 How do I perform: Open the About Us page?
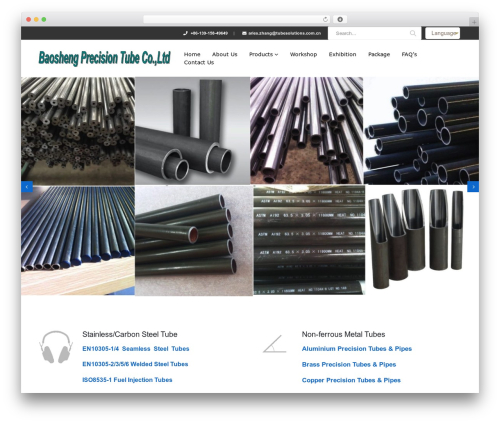[x=225, y=54]
